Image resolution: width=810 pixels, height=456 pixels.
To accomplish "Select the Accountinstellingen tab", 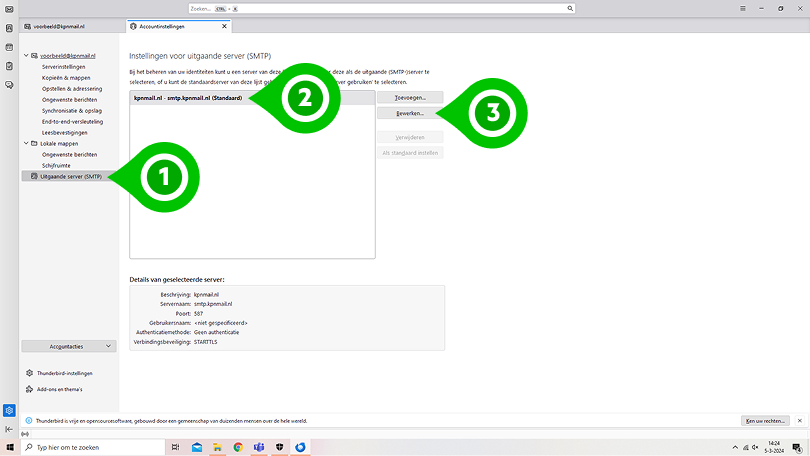I will [178, 26].
